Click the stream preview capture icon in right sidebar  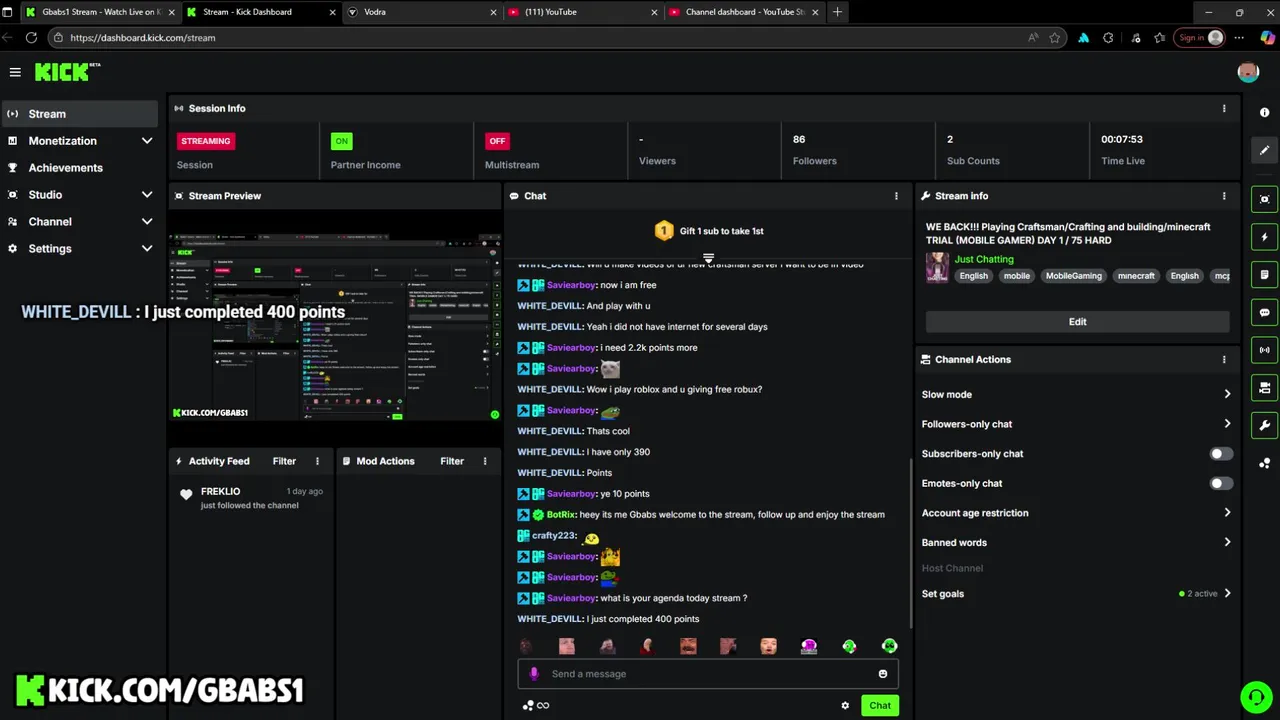point(1264,199)
